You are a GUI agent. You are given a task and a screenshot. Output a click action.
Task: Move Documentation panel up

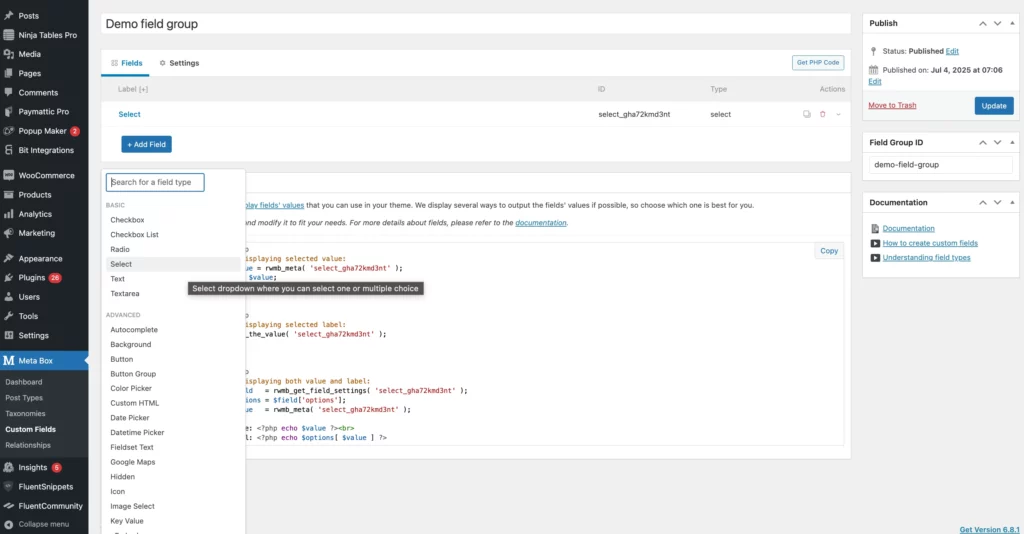click(x=982, y=202)
